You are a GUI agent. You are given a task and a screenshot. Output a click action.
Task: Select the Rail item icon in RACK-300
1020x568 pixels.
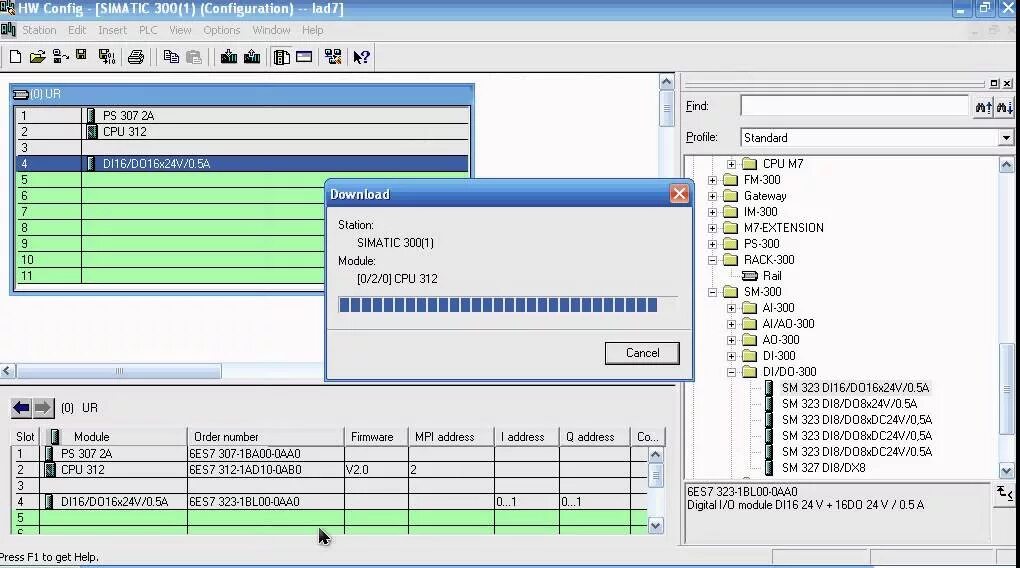tap(750, 276)
